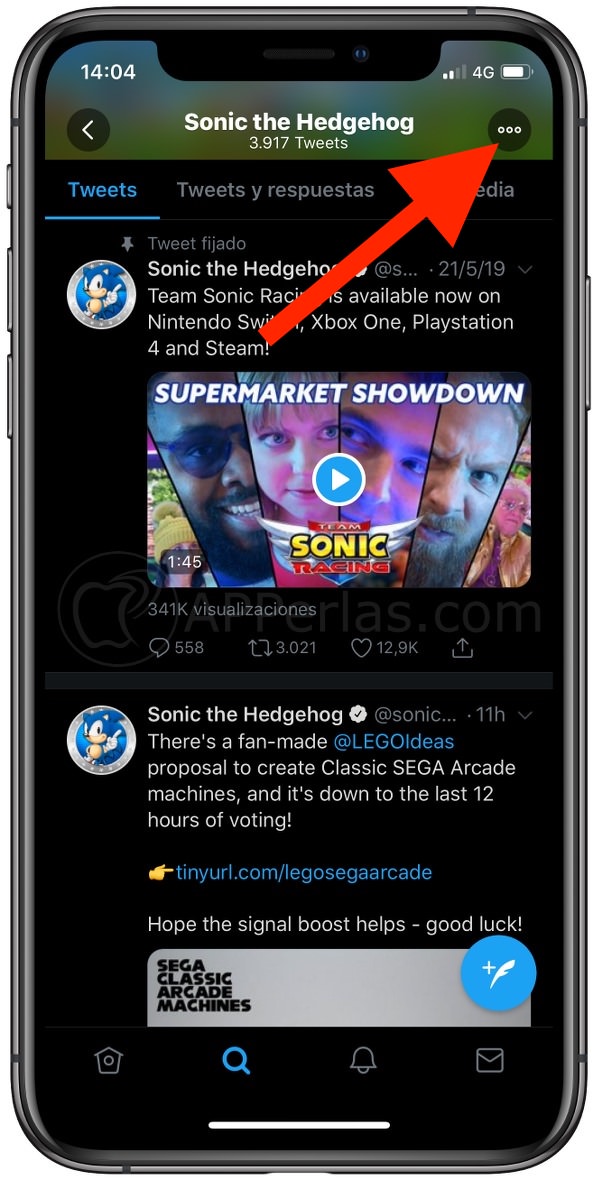Tap the reply icon with 558 replies

coord(176,647)
